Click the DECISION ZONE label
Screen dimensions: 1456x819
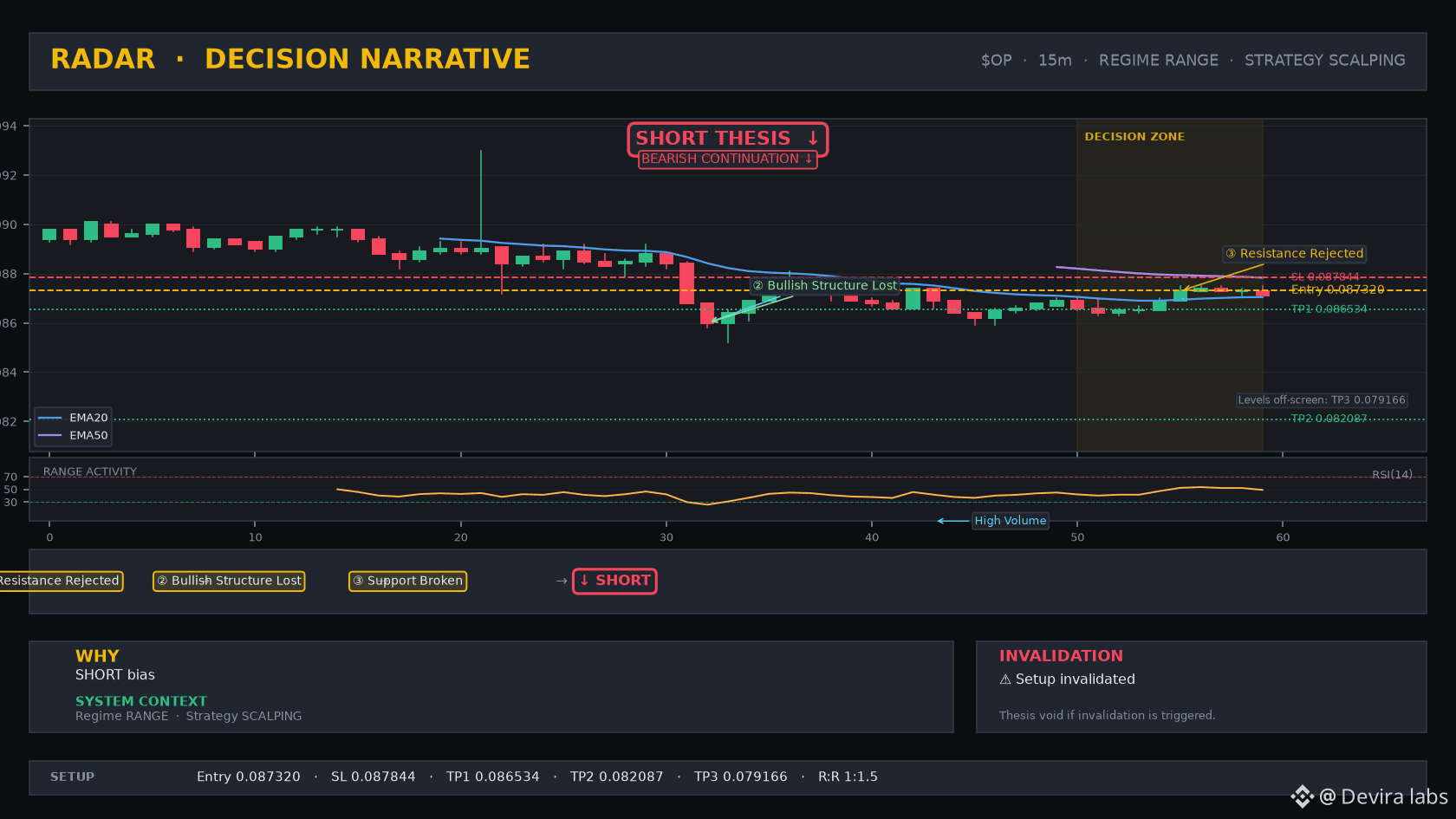pyautogui.click(x=1134, y=136)
